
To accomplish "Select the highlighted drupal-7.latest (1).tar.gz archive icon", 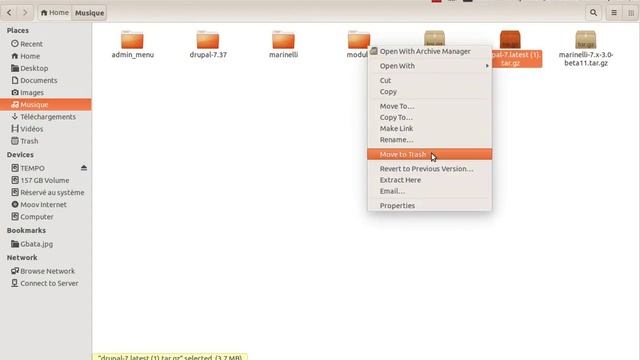I will pyautogui.click(x=510, y=40).
